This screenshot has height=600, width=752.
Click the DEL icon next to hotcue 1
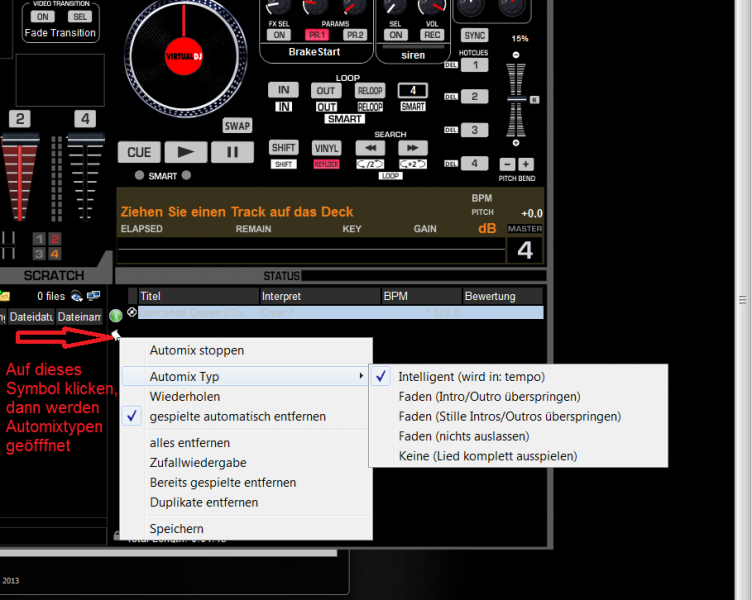tap(451, 65)
